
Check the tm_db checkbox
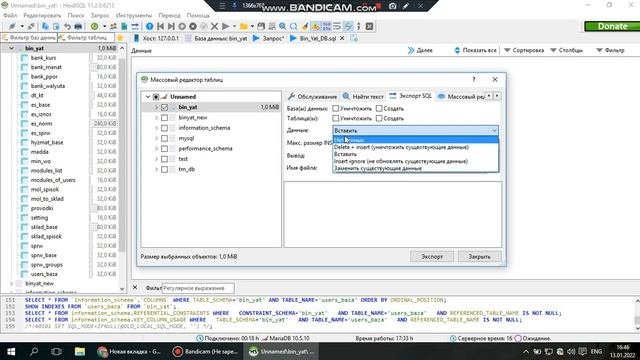tap(164, 169)
